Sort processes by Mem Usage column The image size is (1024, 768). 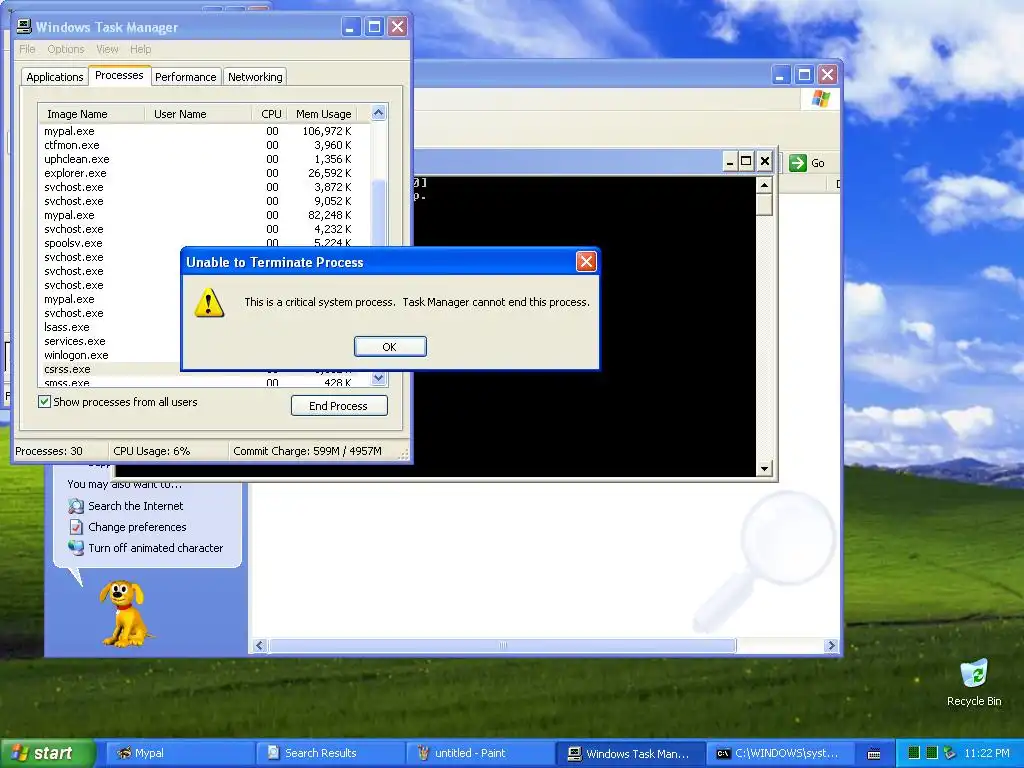[323, 114]
